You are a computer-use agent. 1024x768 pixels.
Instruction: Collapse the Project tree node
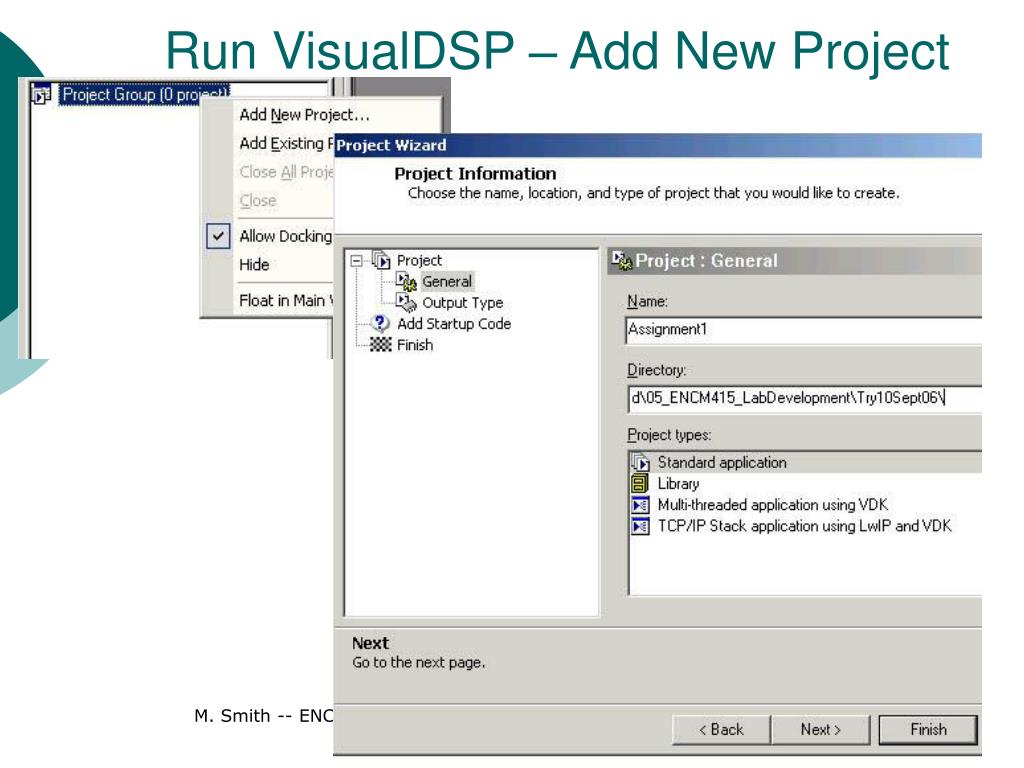point(356,261)
